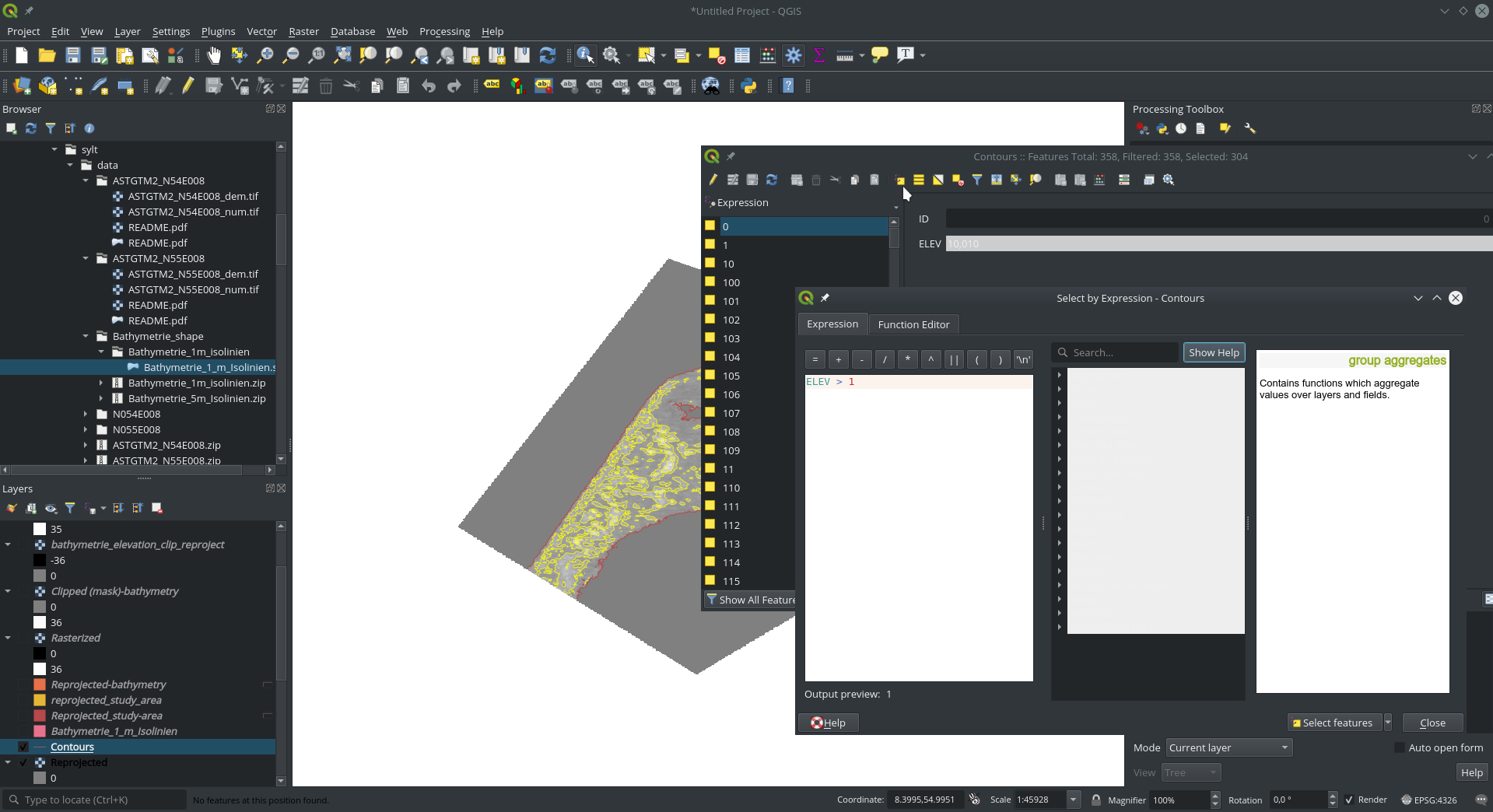Open the field calculator in the attribute table
The width and height of the screenshot is (1493, 812).
click(1099, 180)
